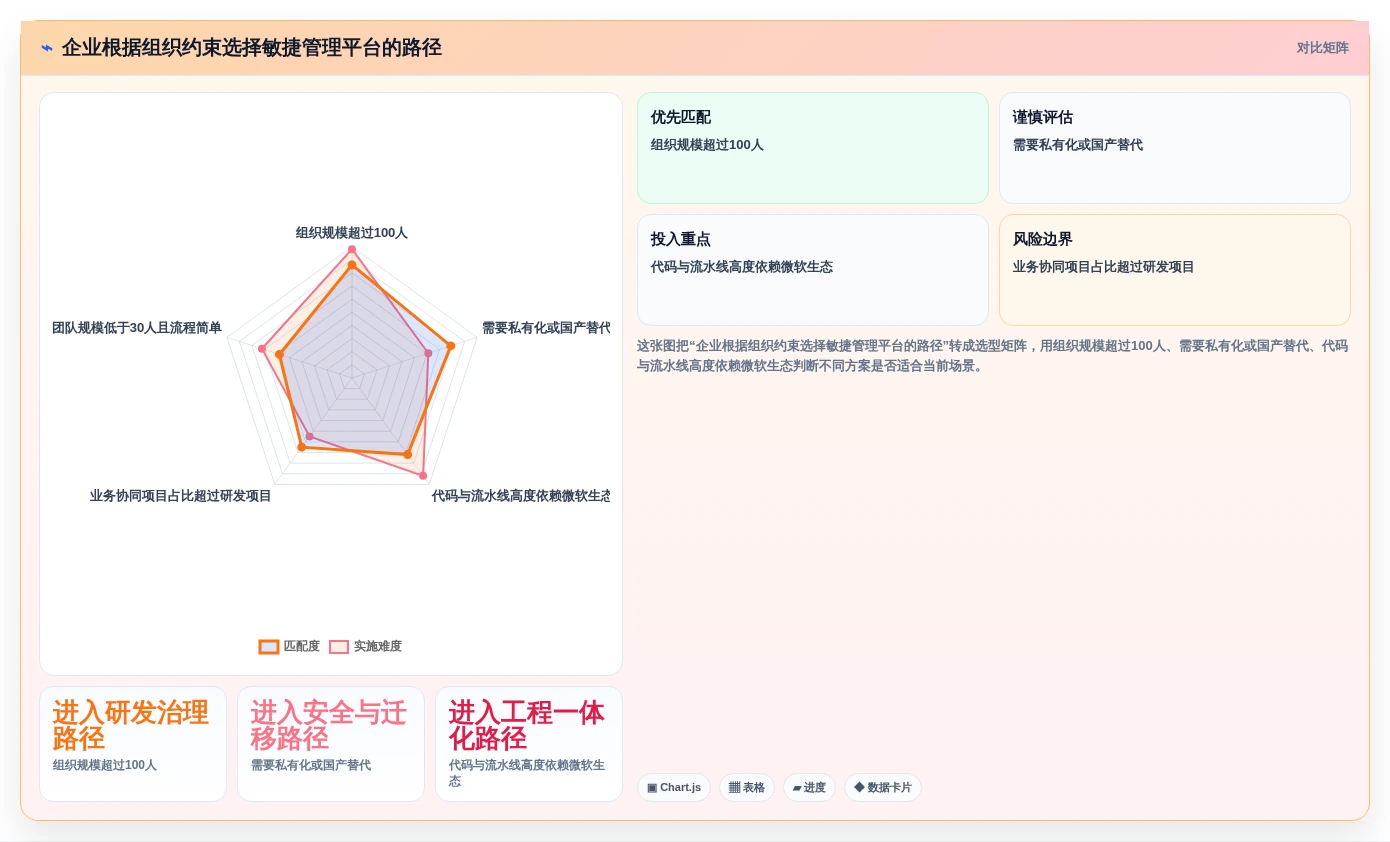Toggle the 实施难度 legend swatch
Image resolution: width=1390 pixels, height=842 pixels.
tap(339, 647)
